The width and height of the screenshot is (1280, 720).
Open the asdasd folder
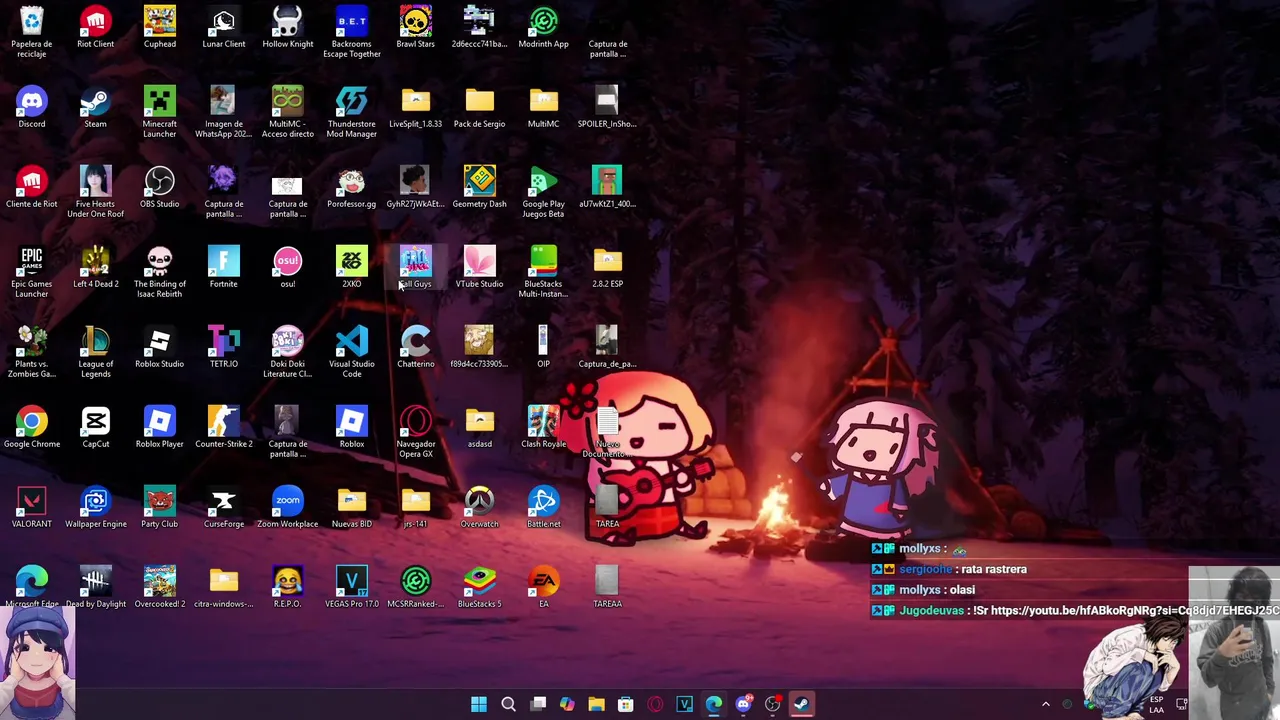coord(480,427)
